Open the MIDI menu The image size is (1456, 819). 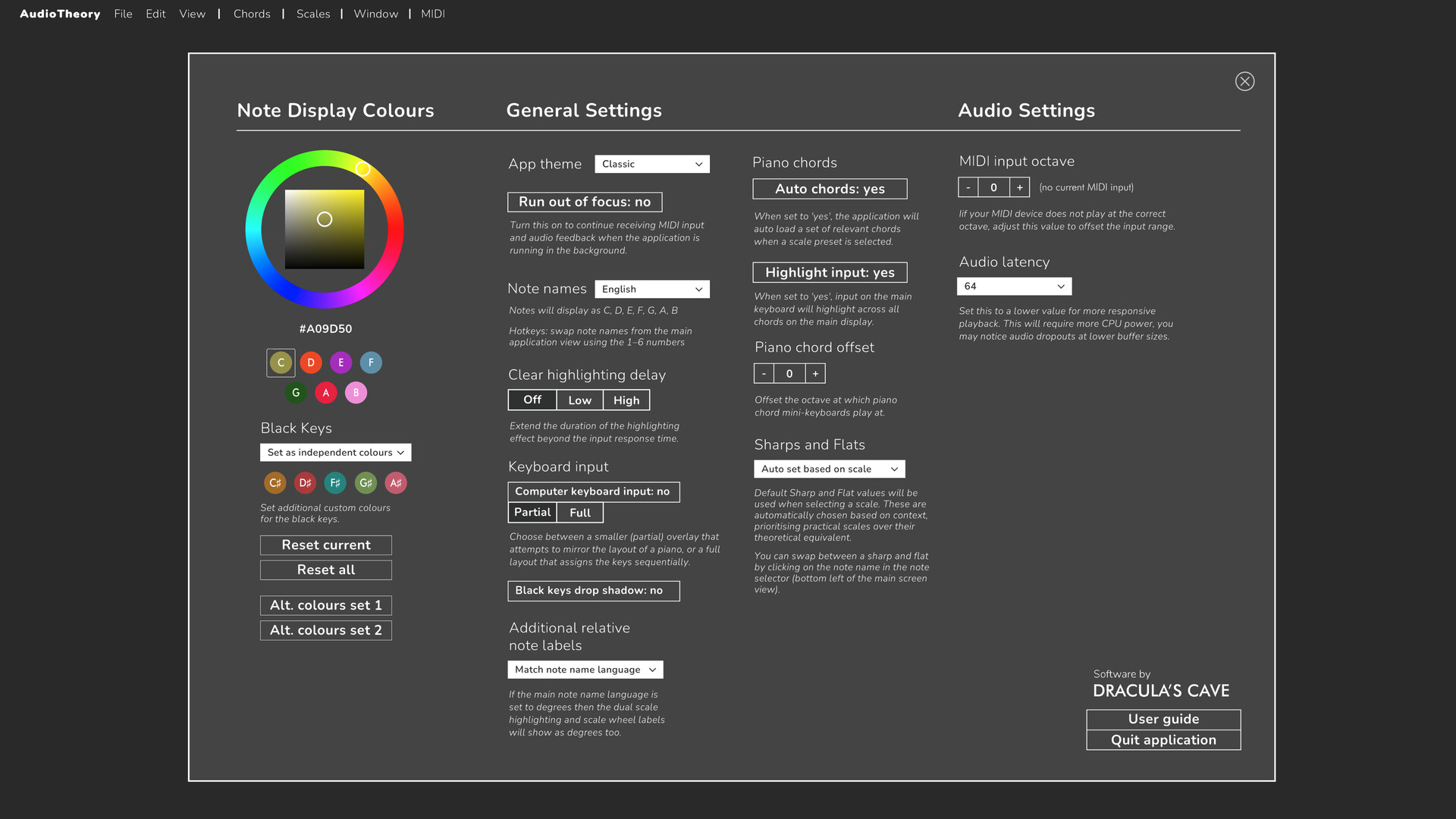click(432, 14)
